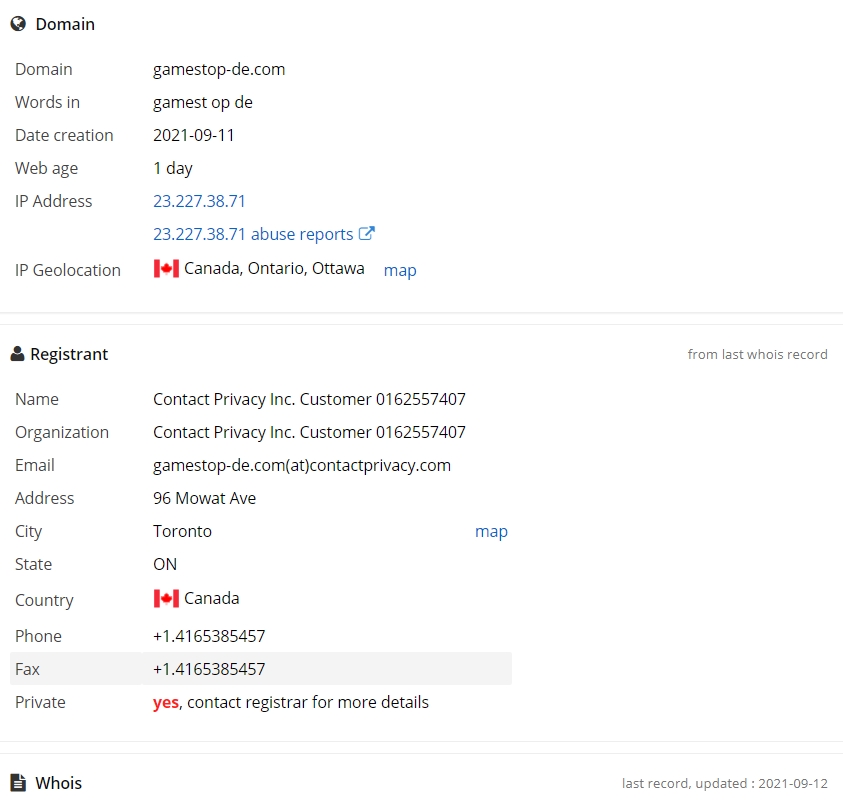Image resolution: width=843 pixels, height=805 pixels.
Task: Click the Canada flag in Country row
Action: click(x=166, y=599)
